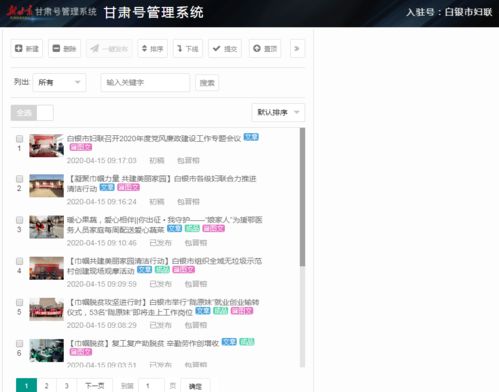This screenshot has height=392, width=499.
Task: Open article 【凝聚巾帼力量 共建美丽家园】
Action: pyautogui.click(x=161, y=183)
